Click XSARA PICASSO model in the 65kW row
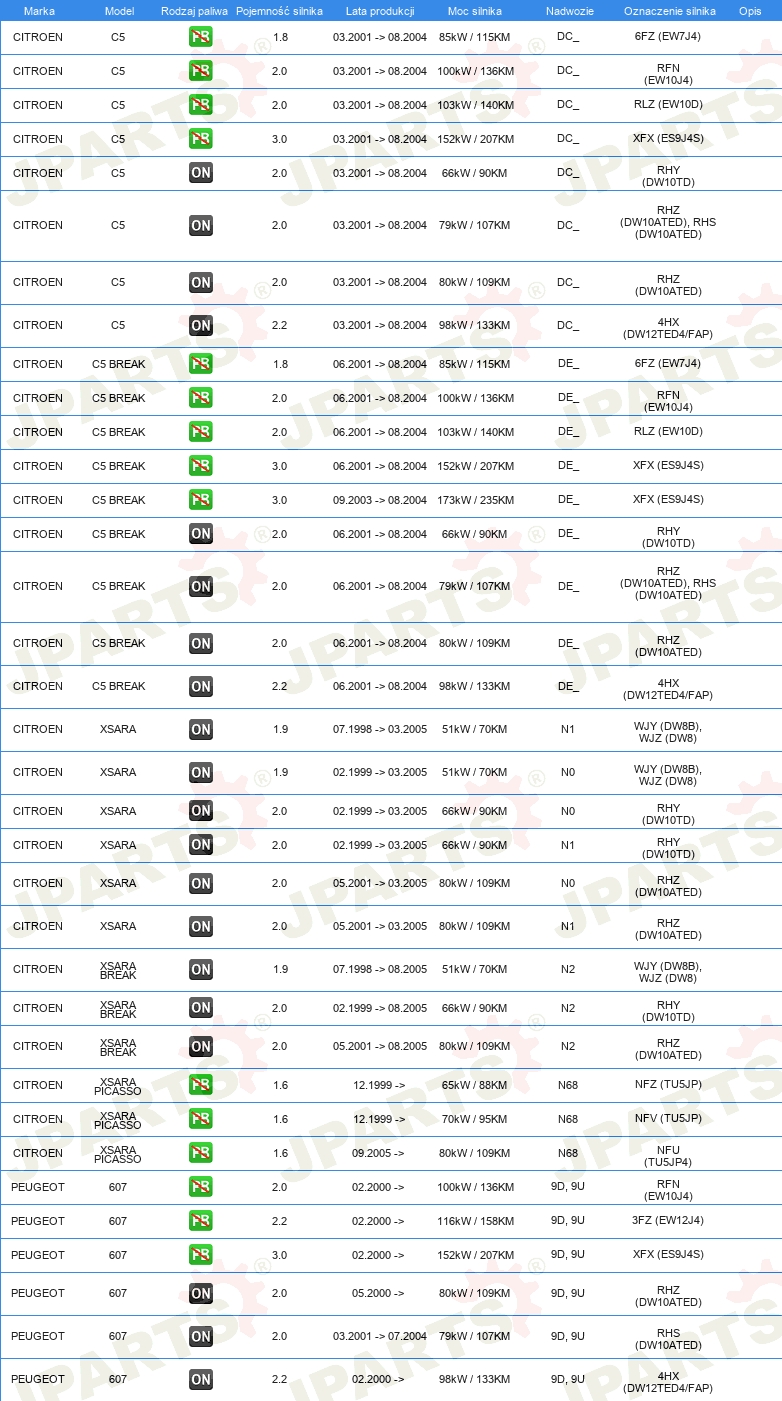Screen dimensions: 782x1401 pyautogui.click(x=118, y=1085)
